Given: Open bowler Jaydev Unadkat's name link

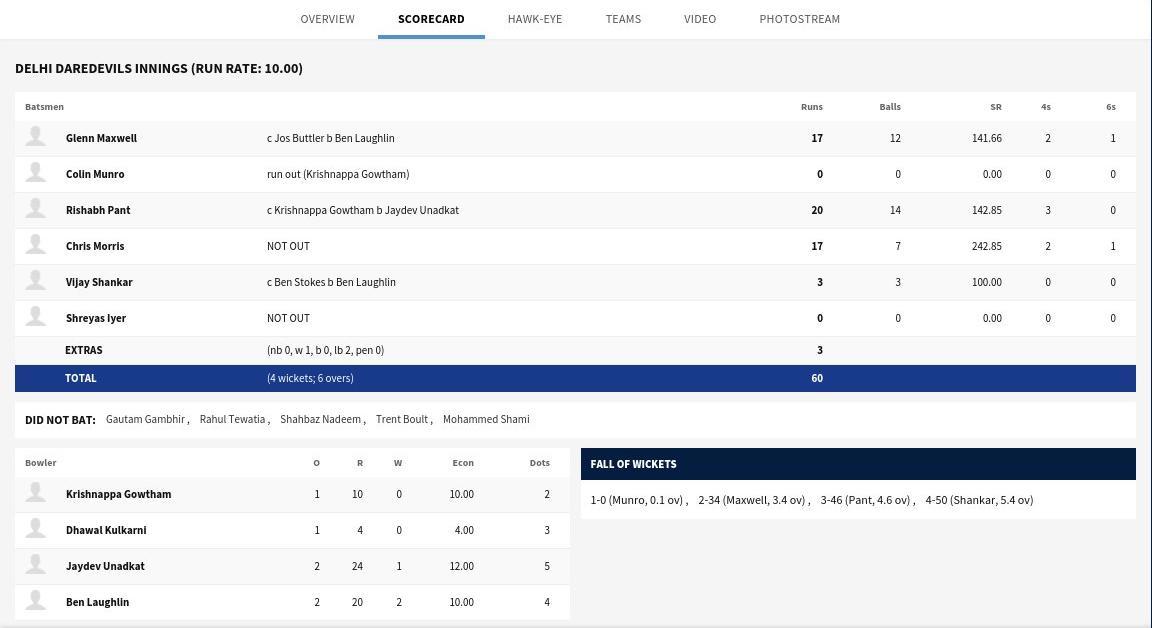Looking at the screenshot, I should pyautogui.click(x=105, y=566).
